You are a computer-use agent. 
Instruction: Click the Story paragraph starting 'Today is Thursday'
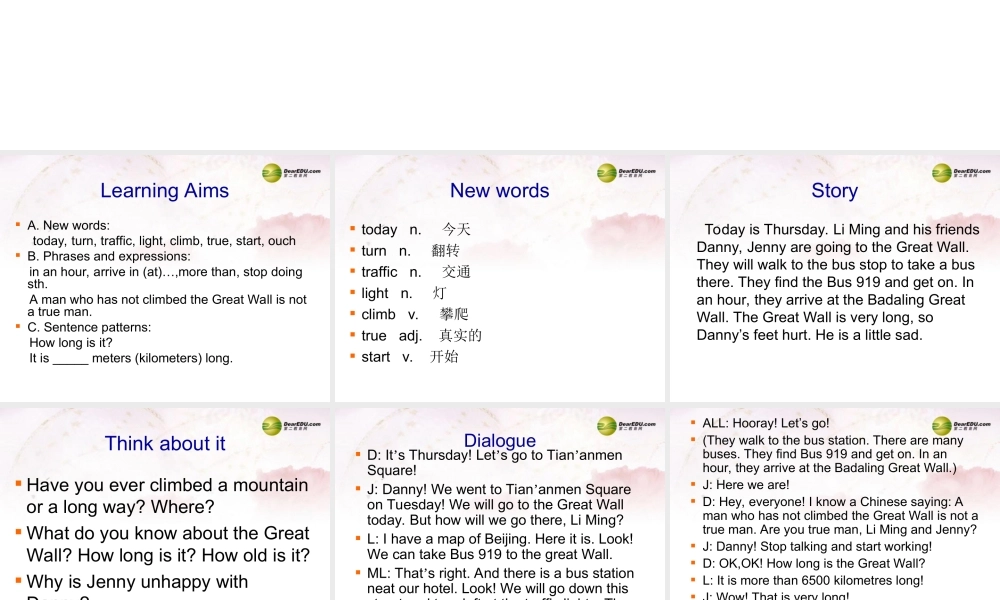point(837,282)
